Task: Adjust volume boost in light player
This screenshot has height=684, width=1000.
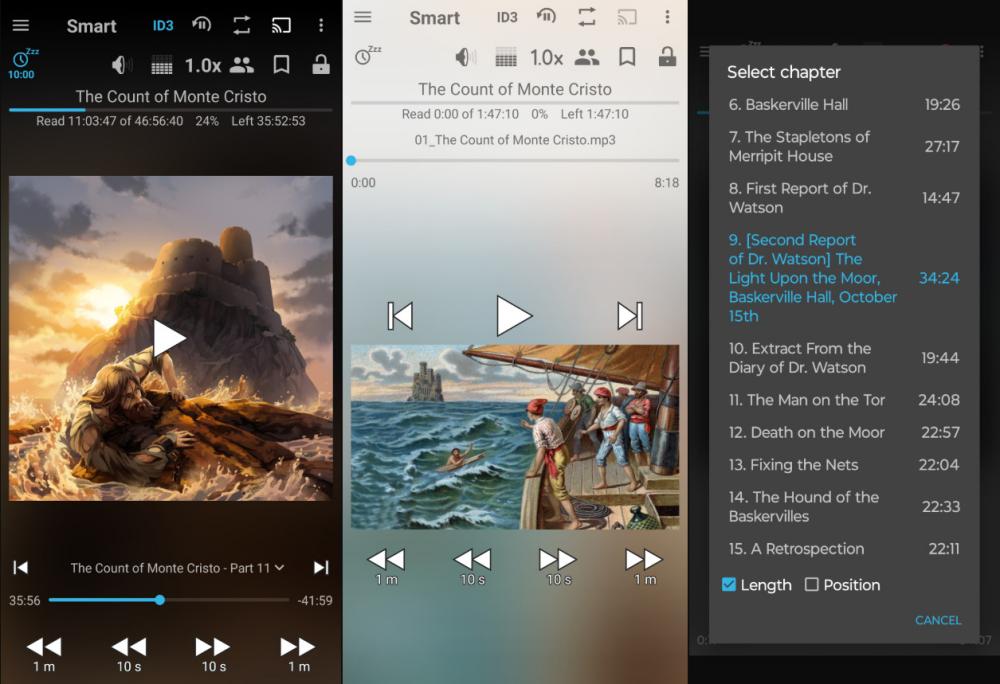Action: tap(466, 57)
